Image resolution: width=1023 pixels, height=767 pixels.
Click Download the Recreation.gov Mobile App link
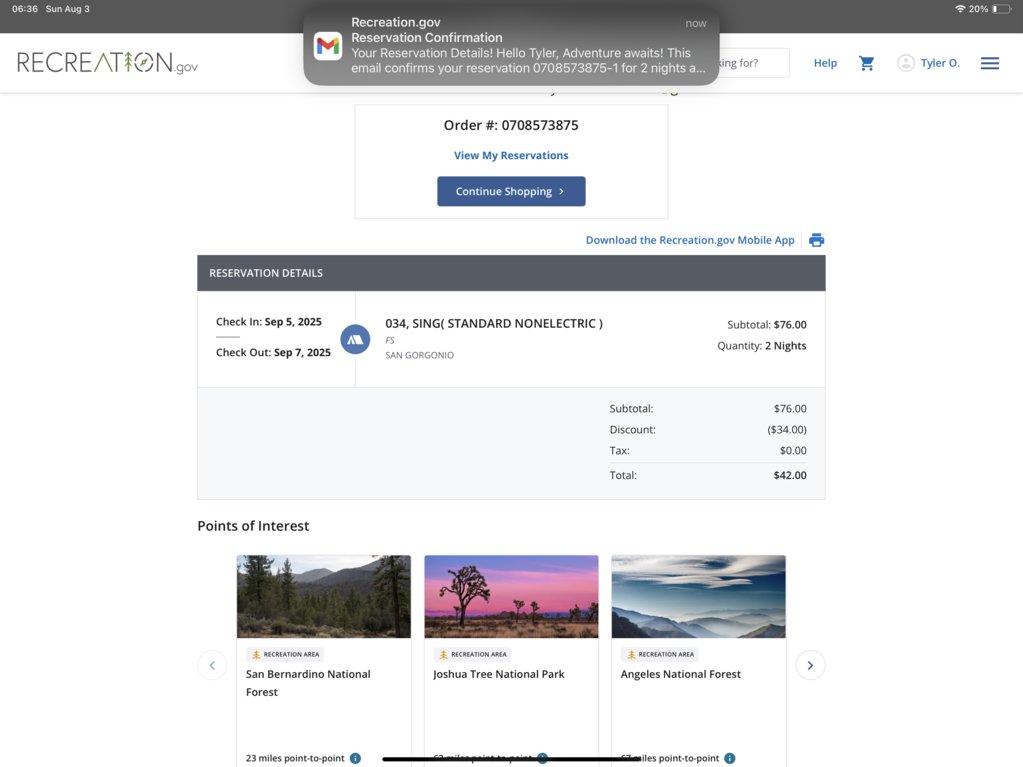(x=690, y=240)
